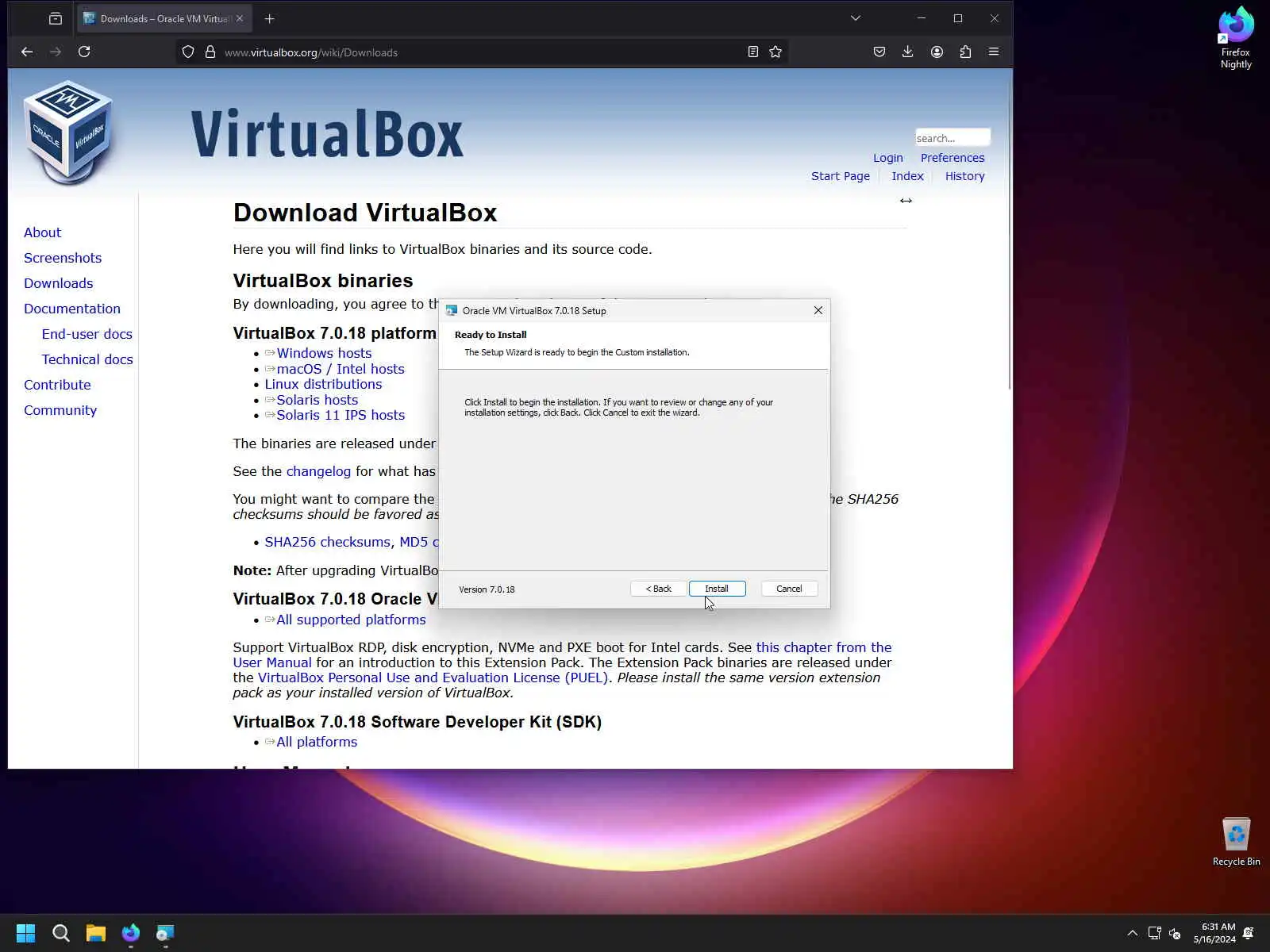Open the History link
Image resolution: width=1270 pixels, height=952 pixels.
coord(965,176)
